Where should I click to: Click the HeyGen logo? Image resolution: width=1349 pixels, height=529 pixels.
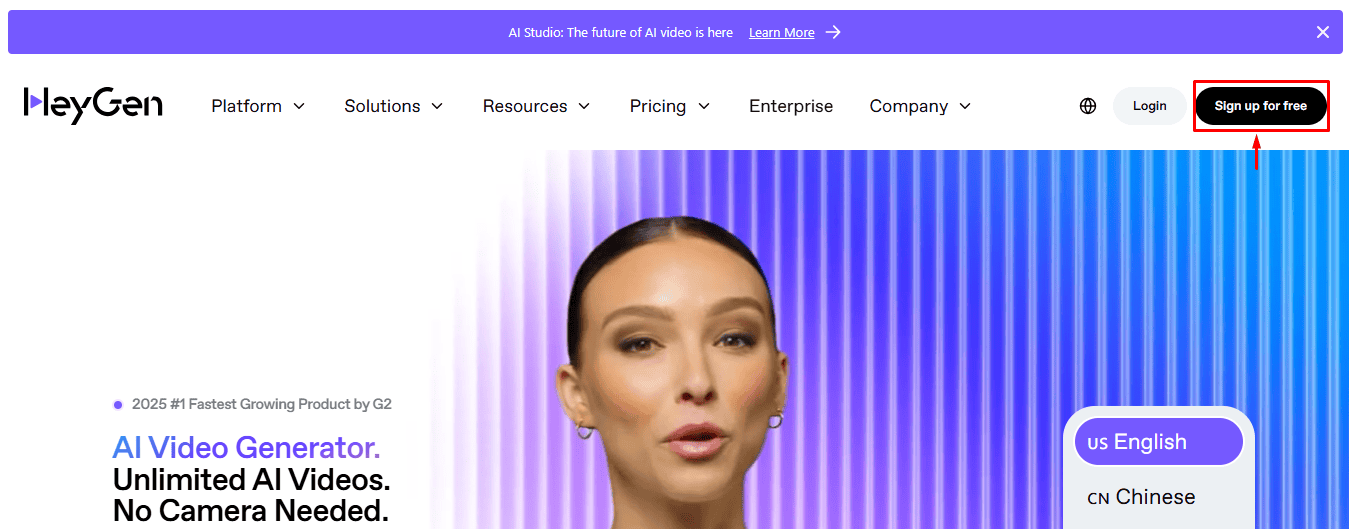93,105
